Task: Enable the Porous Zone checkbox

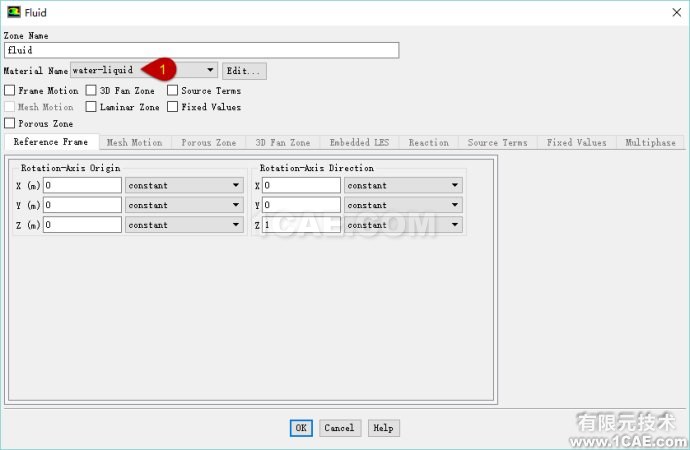Action: coord(9,123)
